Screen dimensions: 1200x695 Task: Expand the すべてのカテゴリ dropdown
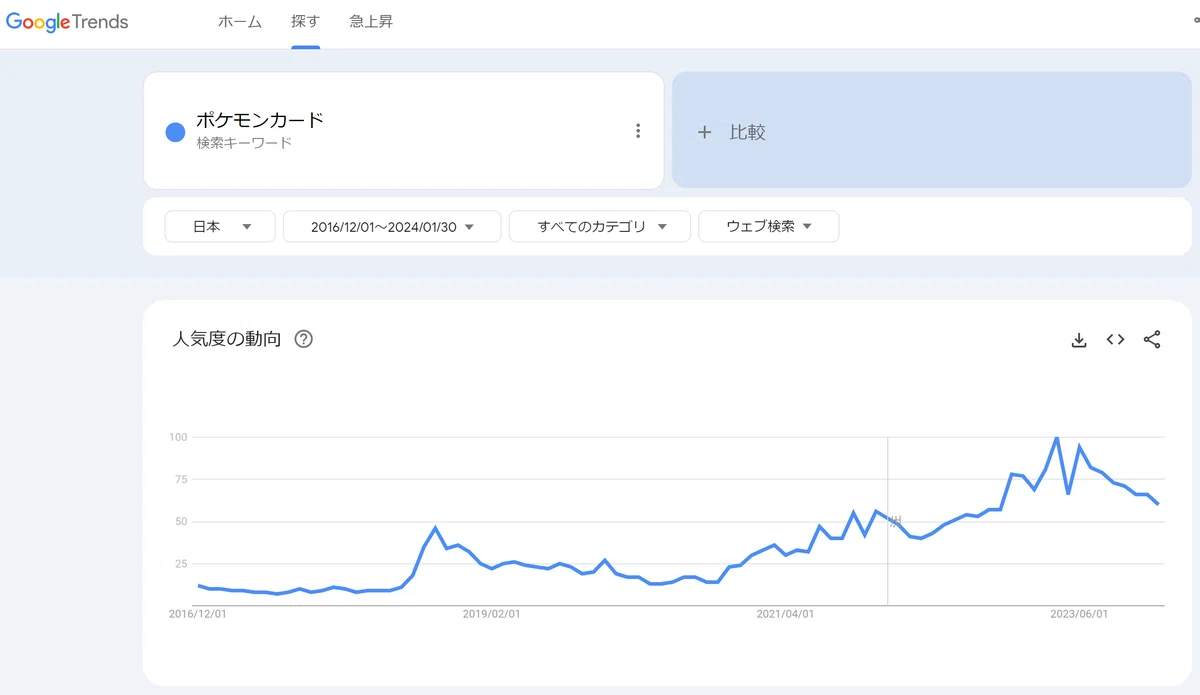[600, 227]
